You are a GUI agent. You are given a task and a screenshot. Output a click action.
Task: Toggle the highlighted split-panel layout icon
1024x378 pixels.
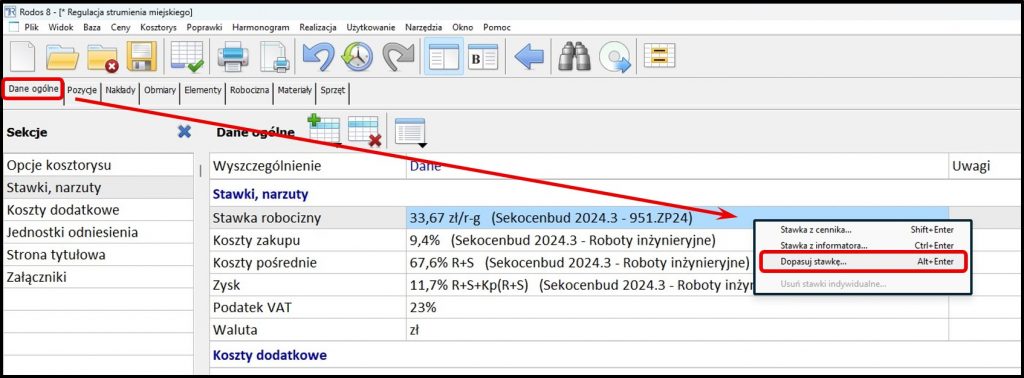pos(444,57)
